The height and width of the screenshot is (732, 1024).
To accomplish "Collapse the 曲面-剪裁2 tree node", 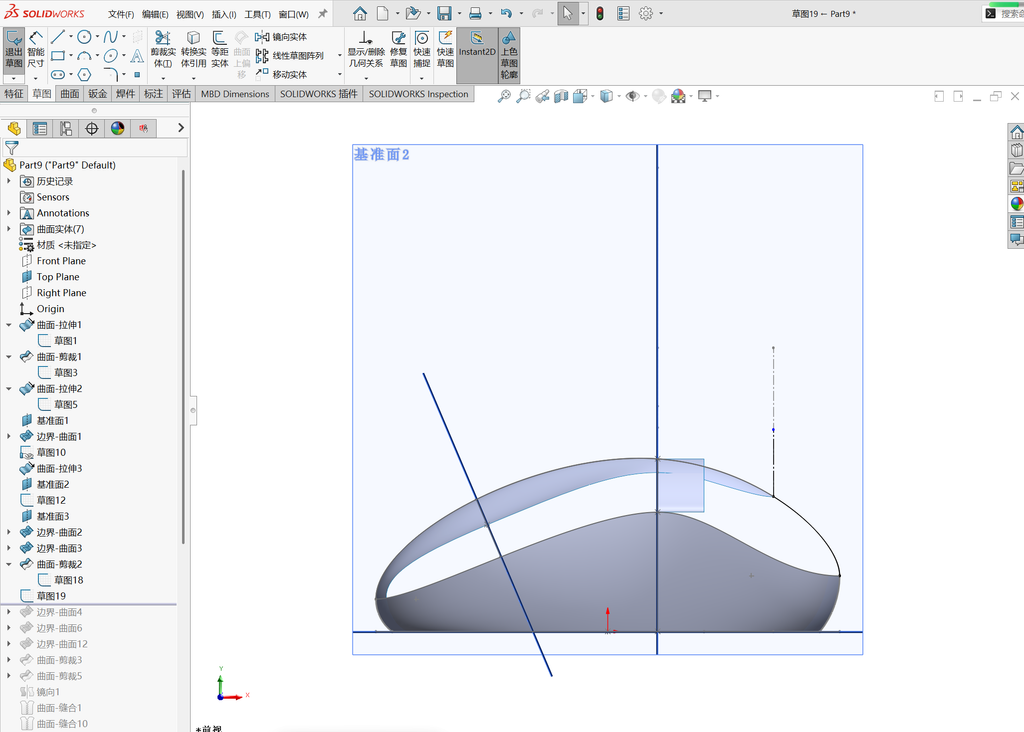I will pyautogui.click(x=8, y=564).
